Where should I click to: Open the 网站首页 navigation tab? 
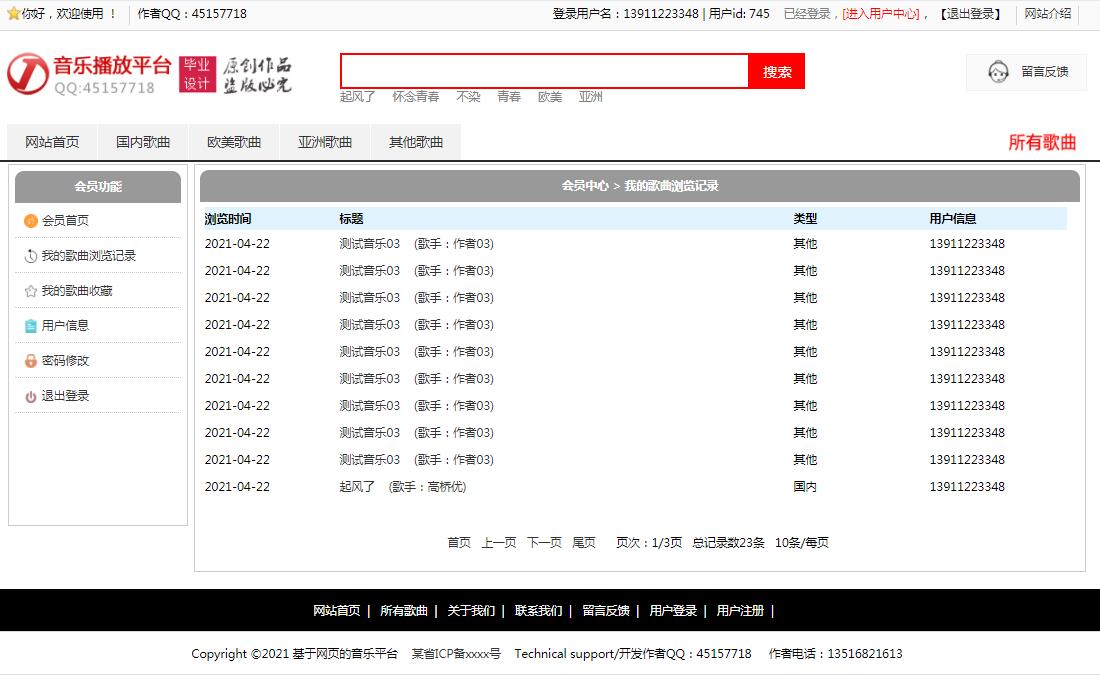[x=53, y=142]
